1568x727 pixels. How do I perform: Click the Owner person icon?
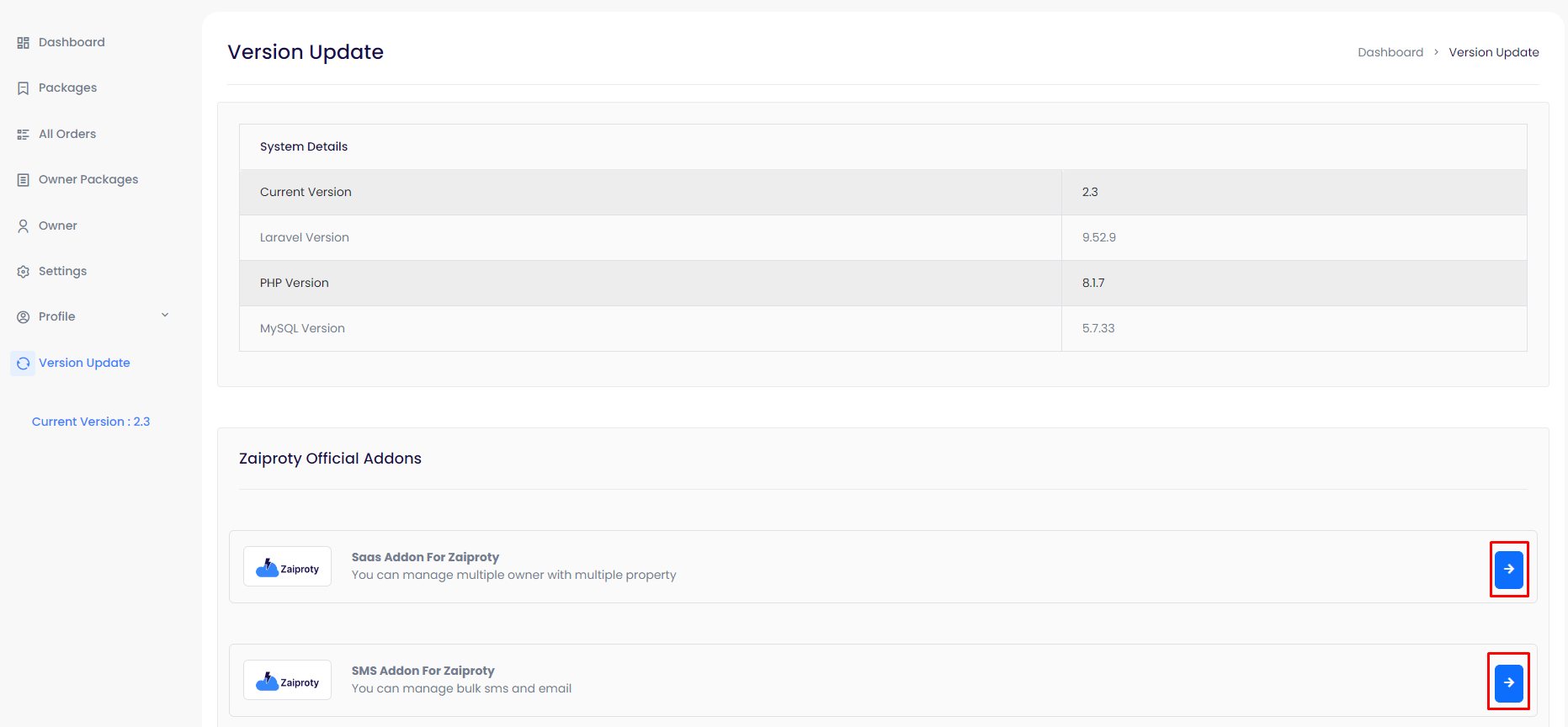[x=23, y=226]
